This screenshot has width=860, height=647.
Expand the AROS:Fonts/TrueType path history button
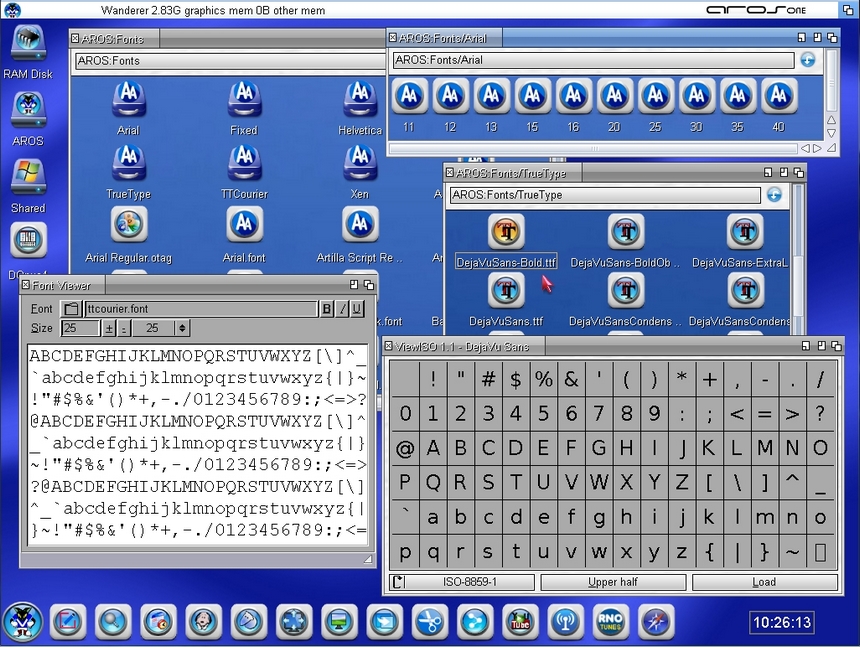pyautogui.click(x=774, y=195)
